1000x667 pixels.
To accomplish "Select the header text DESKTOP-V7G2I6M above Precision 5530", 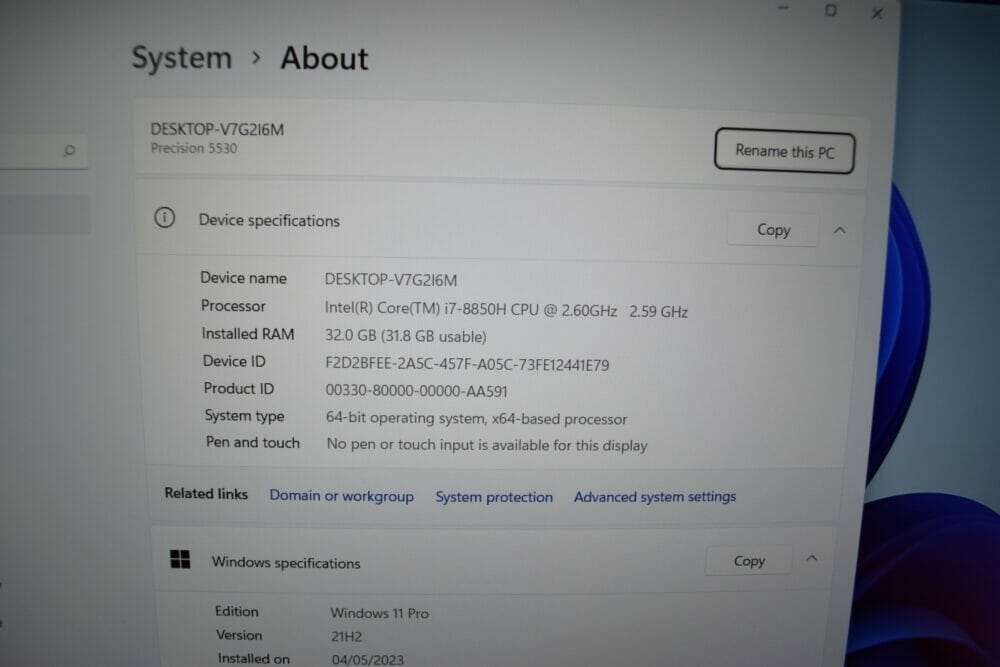I will 217,129.
